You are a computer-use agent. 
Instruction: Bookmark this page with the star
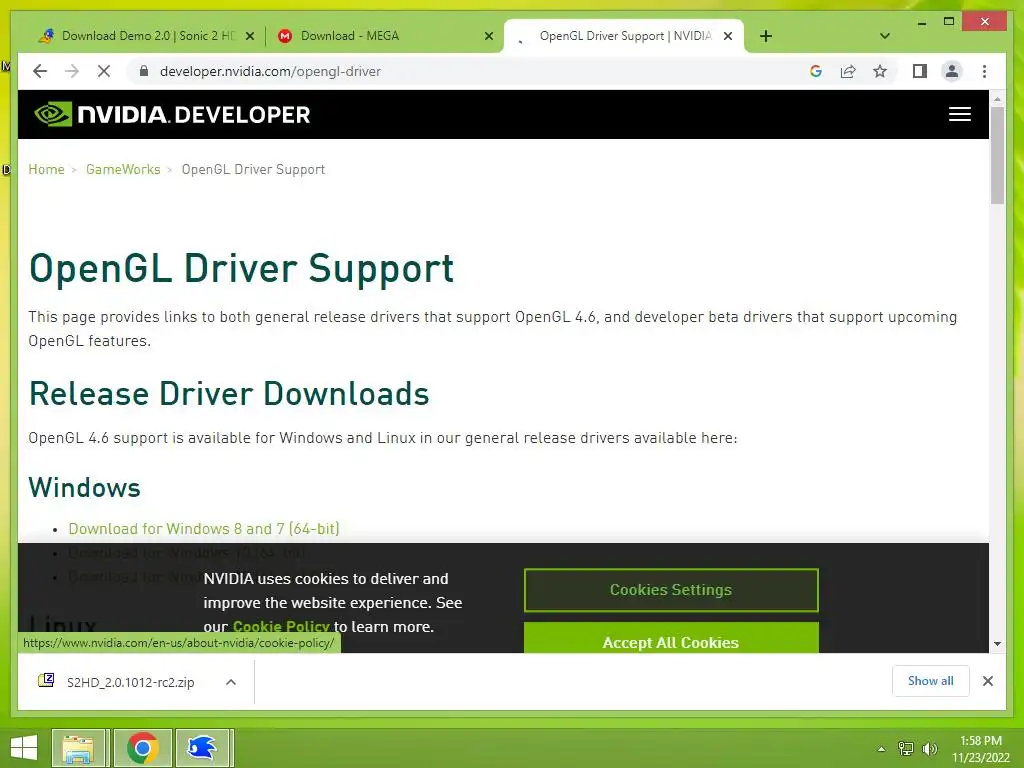tap(880, 71)
